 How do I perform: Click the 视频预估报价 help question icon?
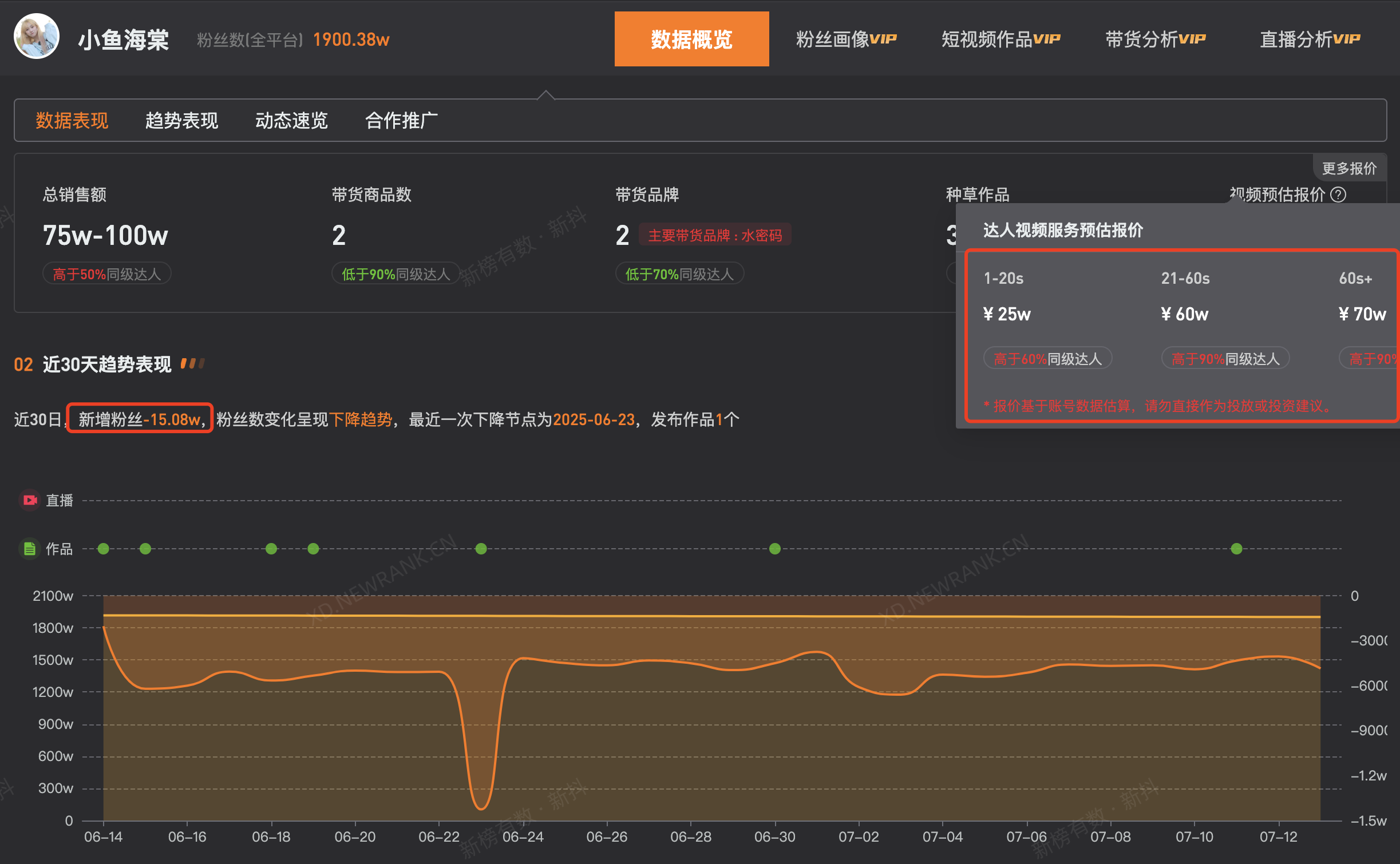point(1338,195)
